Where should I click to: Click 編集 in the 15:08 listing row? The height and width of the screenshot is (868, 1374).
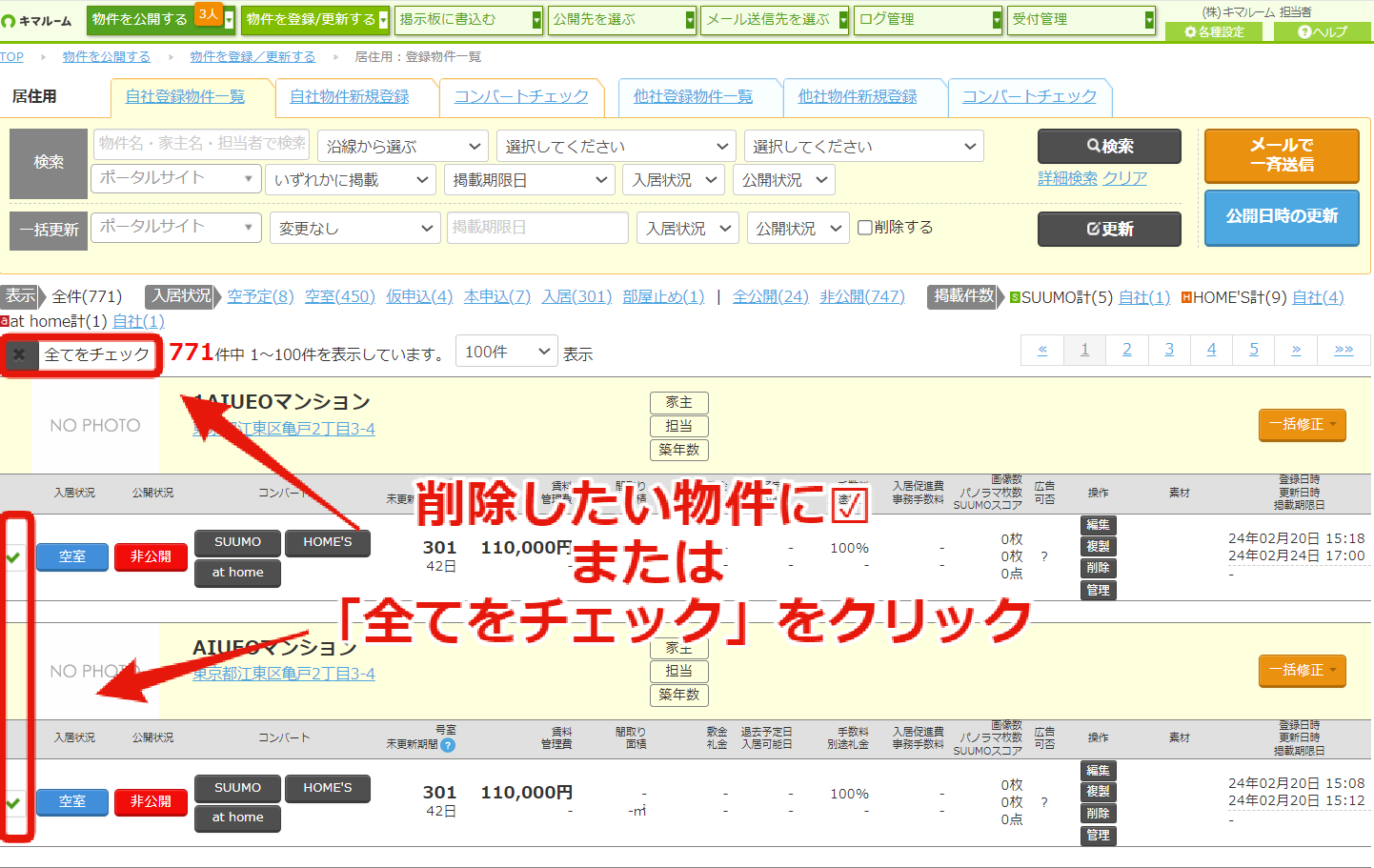coord(1098,771)
